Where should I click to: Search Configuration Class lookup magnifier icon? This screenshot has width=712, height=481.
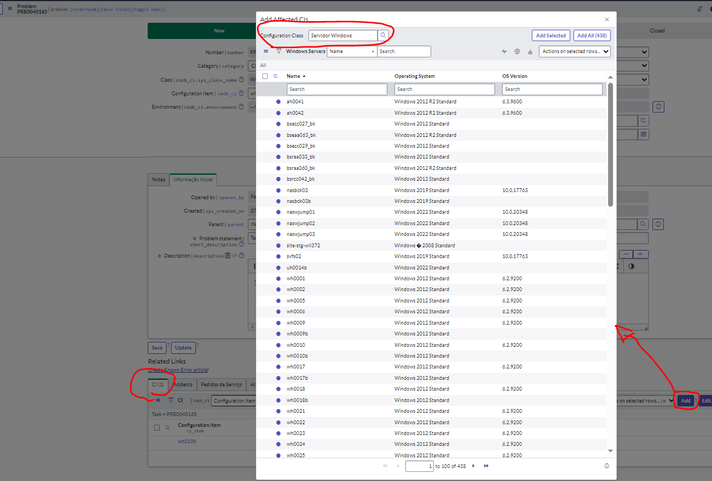[383, 35]
